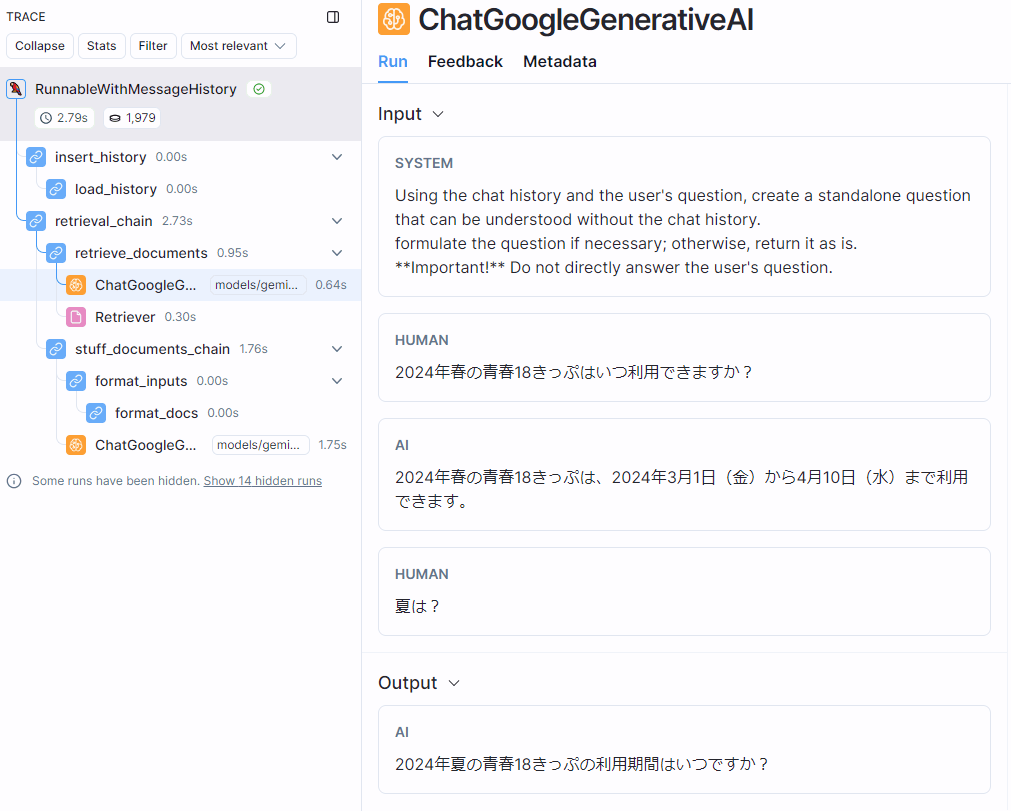1011x811 pixels.
Task: Select the retrieval_chain run
Action: (x=181, y=220)
